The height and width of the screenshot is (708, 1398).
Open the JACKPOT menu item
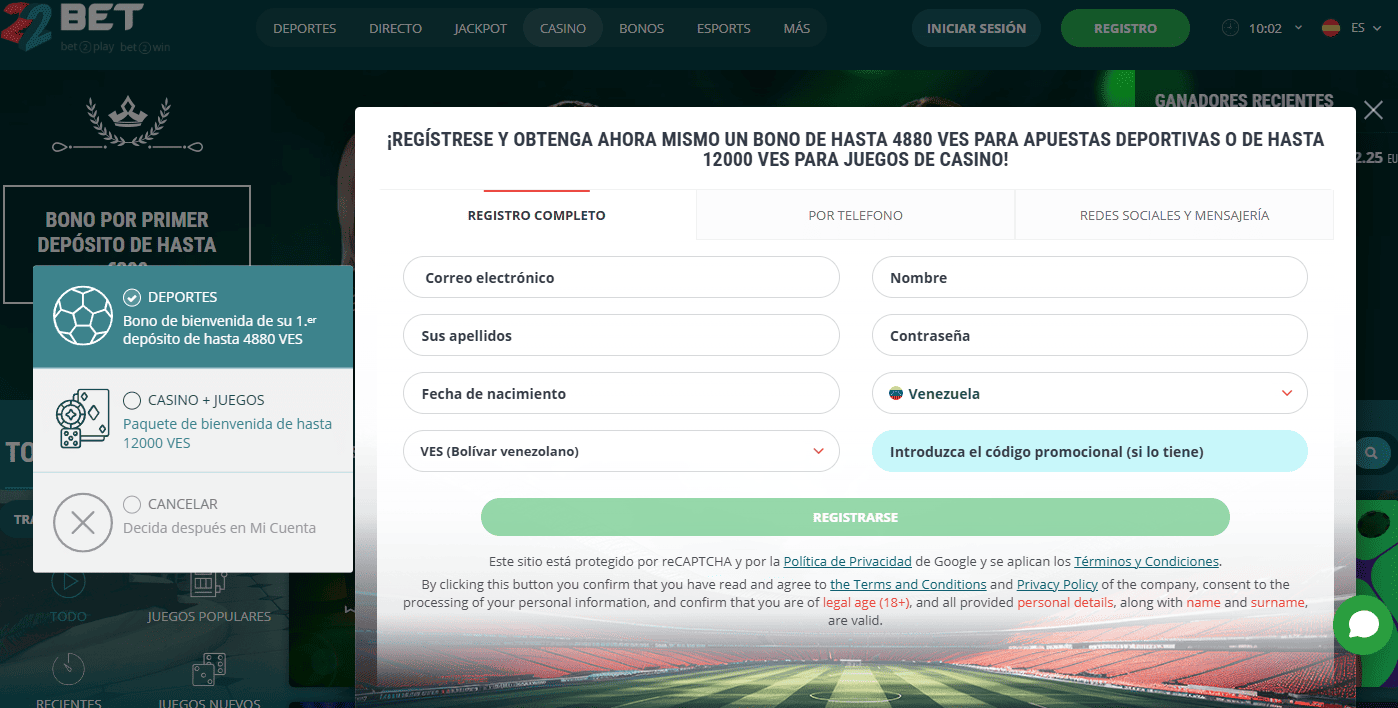(x=481, y=28)
